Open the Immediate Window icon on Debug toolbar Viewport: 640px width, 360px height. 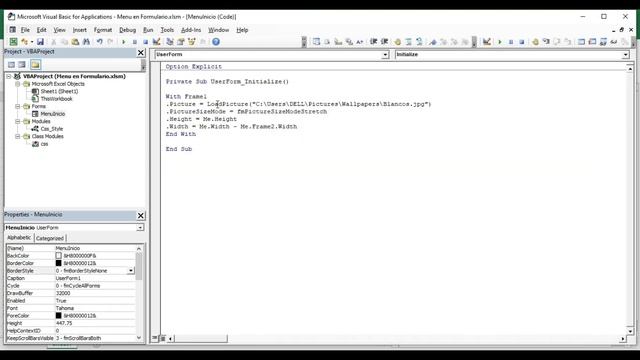click(592, 42)
